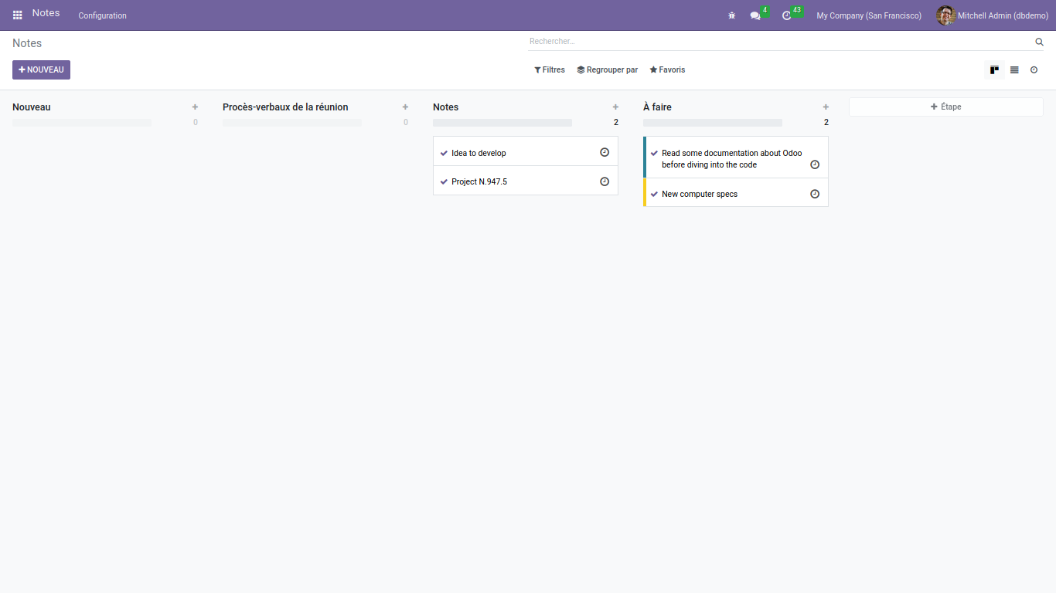
Task: Click the debug bug icon
Action: [x=732, y=15]
